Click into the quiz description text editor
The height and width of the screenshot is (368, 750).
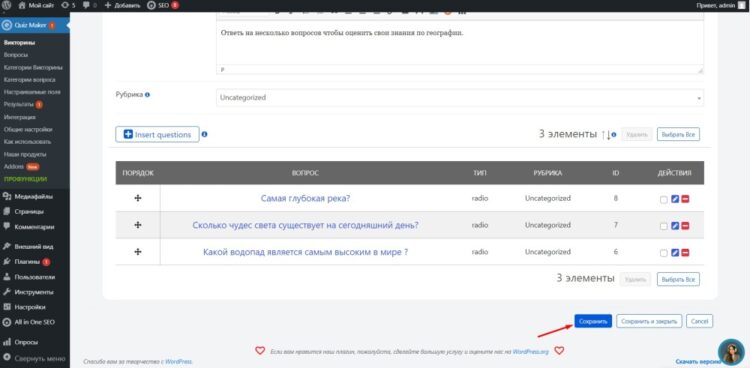460,43
